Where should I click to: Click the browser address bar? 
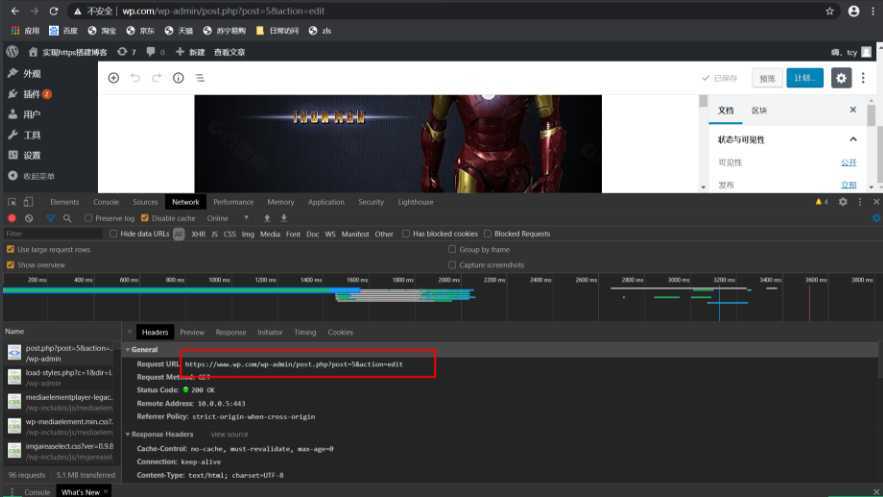tap(451, 11)
